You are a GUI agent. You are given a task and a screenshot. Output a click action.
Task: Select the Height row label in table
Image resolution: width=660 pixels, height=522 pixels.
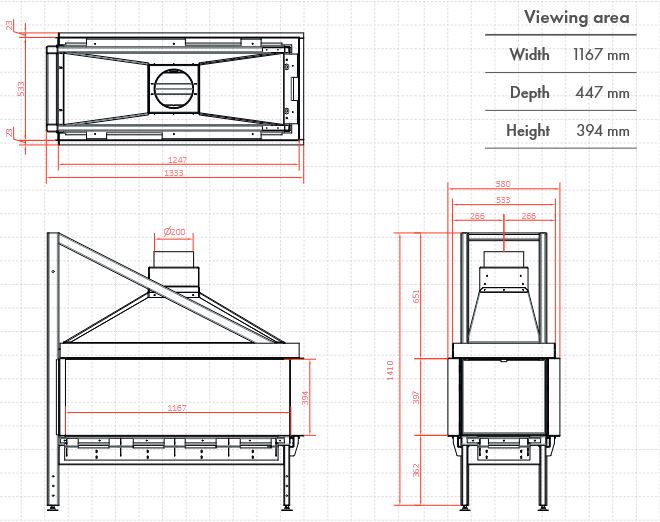point(528,130)
